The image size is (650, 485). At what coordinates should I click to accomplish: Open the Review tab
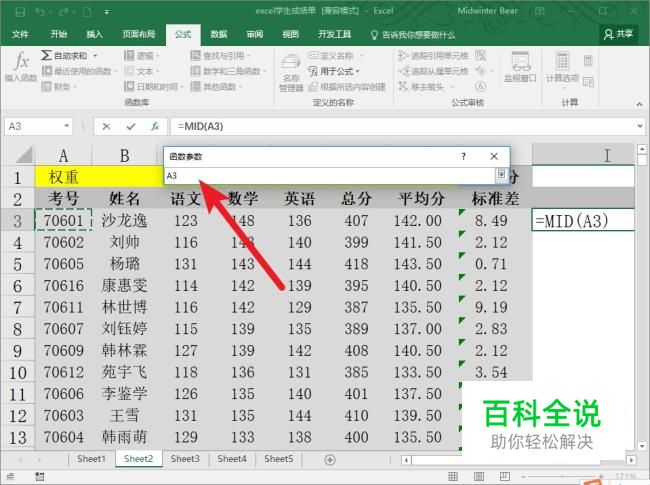(255, 34)
